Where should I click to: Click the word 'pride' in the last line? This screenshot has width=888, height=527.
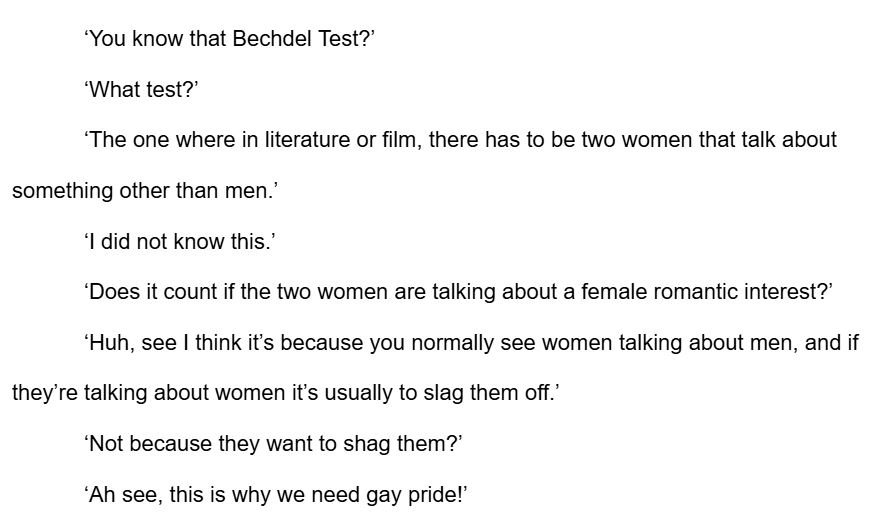pyautogui.click(x=458, y=495)
